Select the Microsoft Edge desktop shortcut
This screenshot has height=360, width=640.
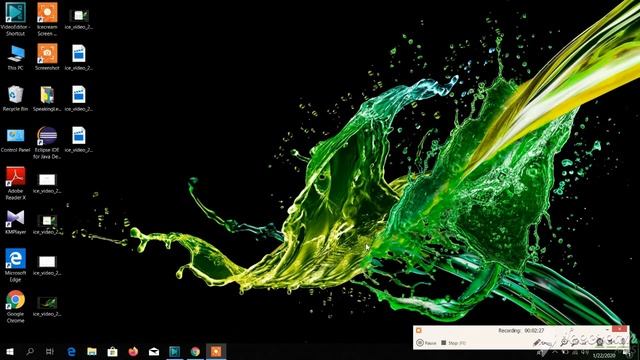point(16,265)
